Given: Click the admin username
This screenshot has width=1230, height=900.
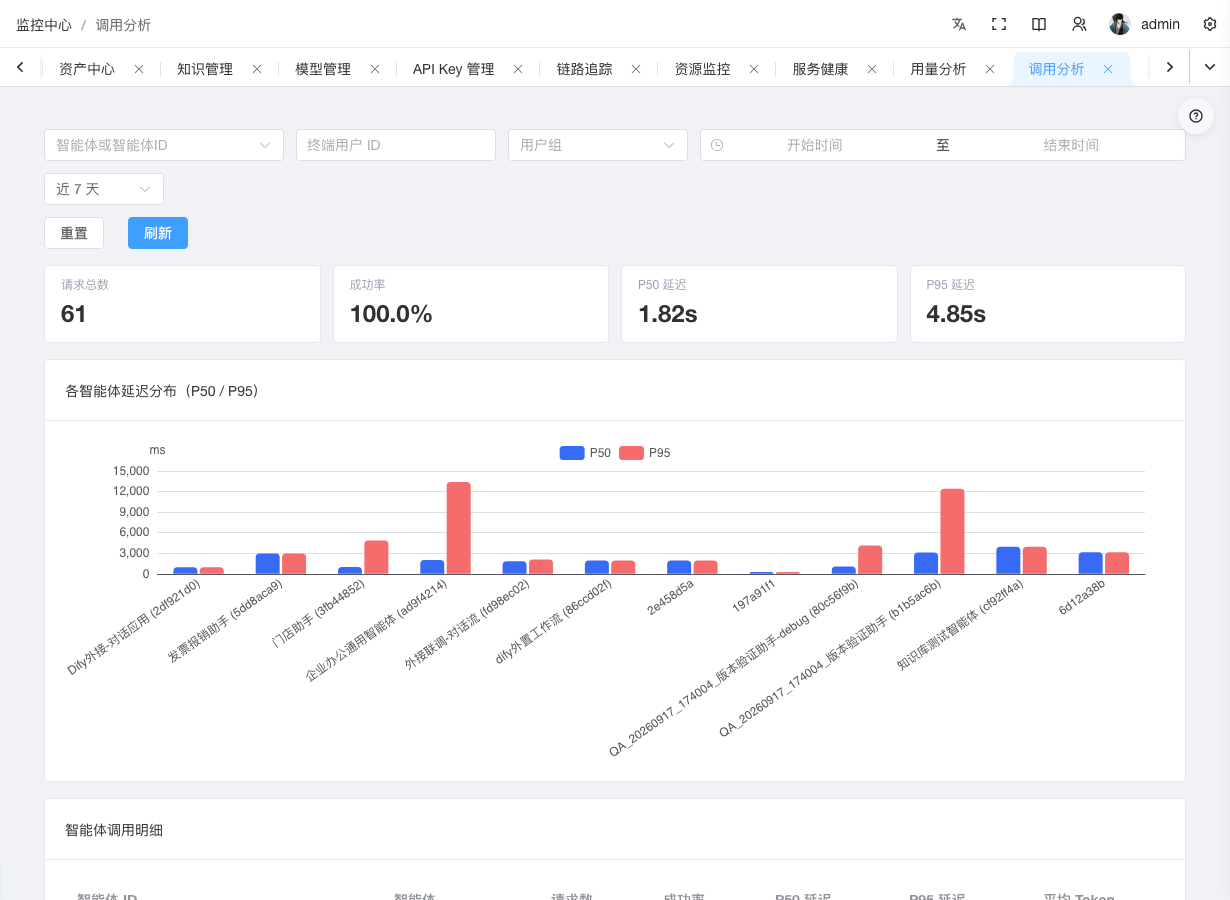Looking at the screenshot, I should tap(1161, 24).
